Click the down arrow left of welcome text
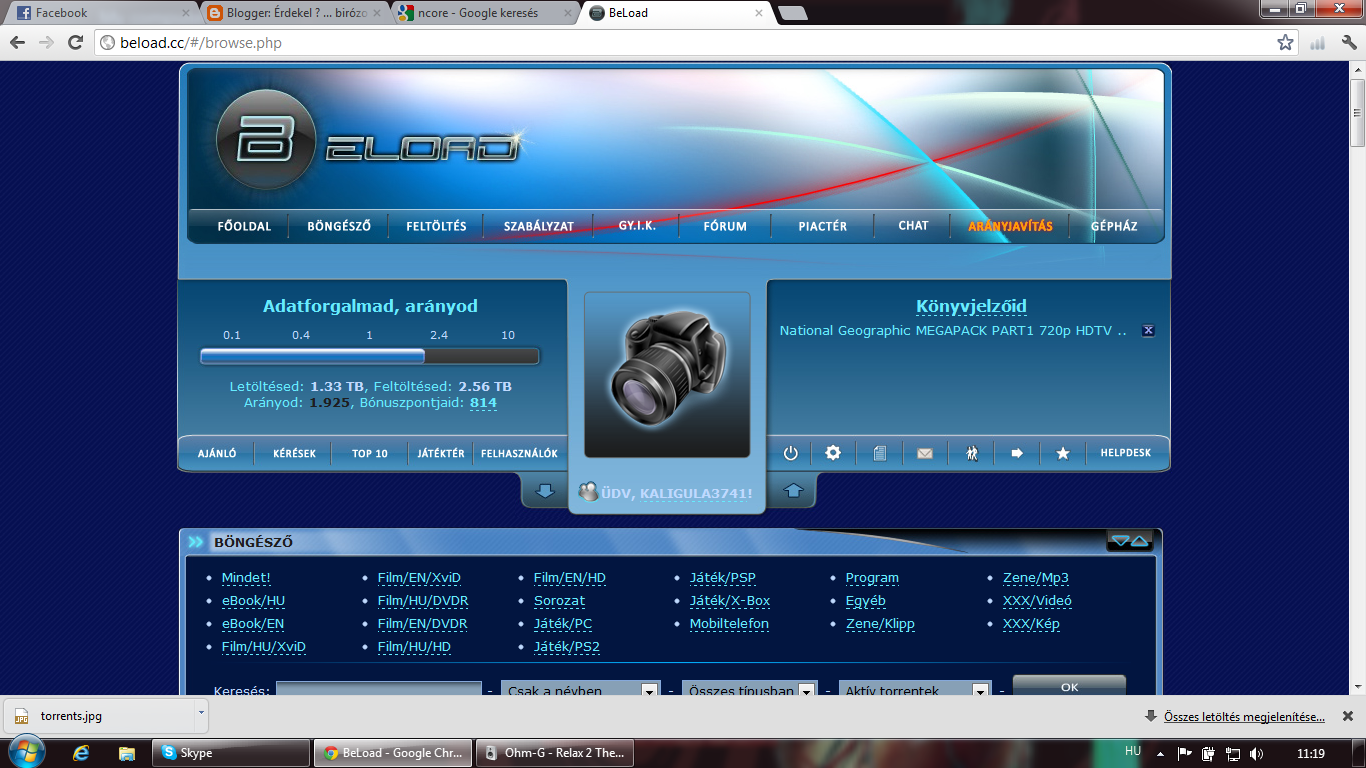The width and height of the screenshot is (1366, 768). (545, 491)
